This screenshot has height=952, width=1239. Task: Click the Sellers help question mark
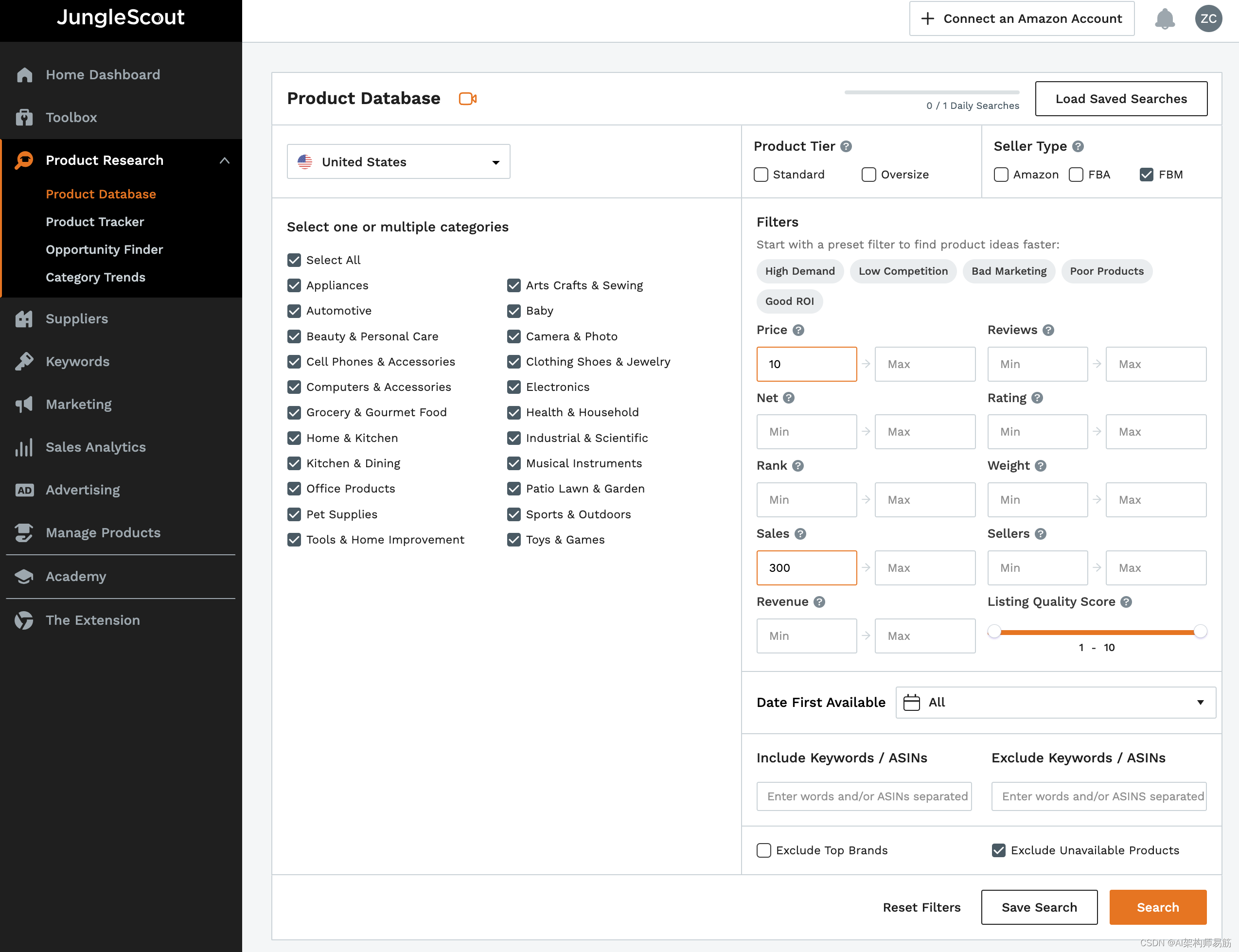tap(1040, 534)
